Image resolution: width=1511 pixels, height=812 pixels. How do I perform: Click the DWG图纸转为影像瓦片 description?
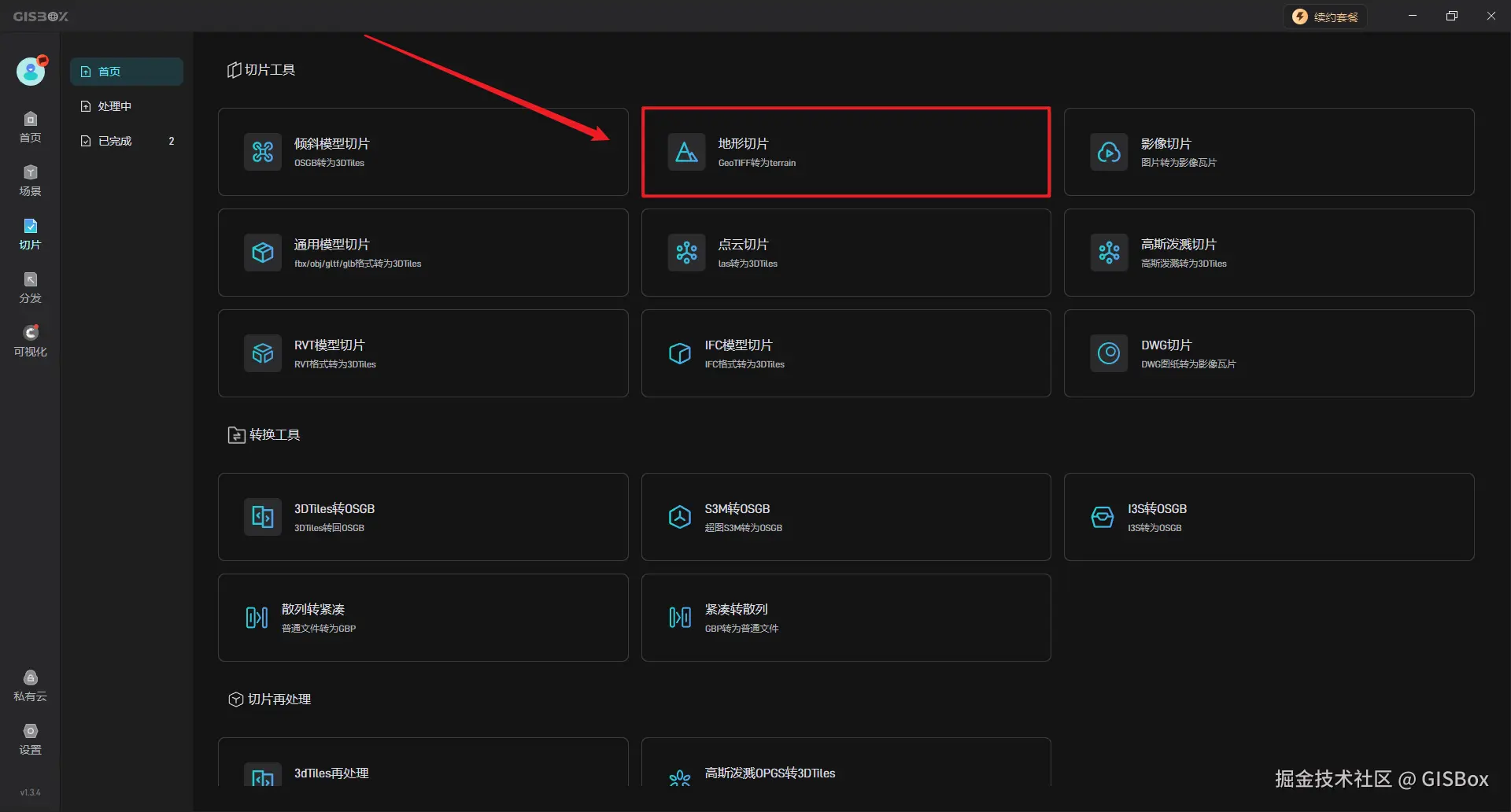tap(1188, 364)
